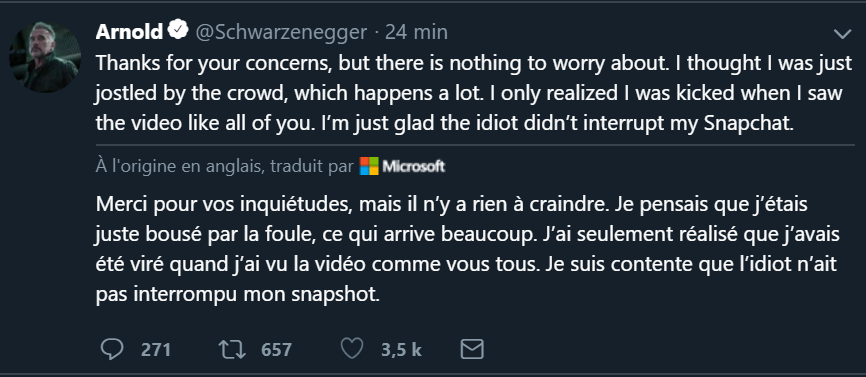Like the tweet with heart icon
The image size is (866, 377).
coord(351,349)
